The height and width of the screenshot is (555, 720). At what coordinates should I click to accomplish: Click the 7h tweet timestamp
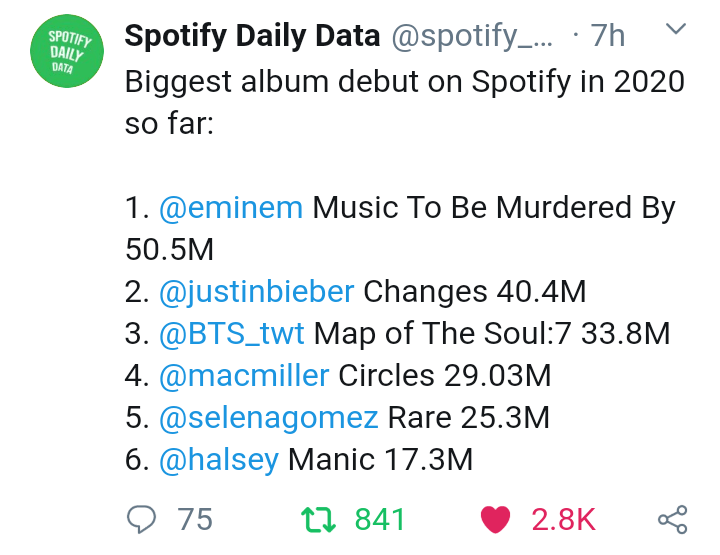pyautogui.click(x=606, y=37)
